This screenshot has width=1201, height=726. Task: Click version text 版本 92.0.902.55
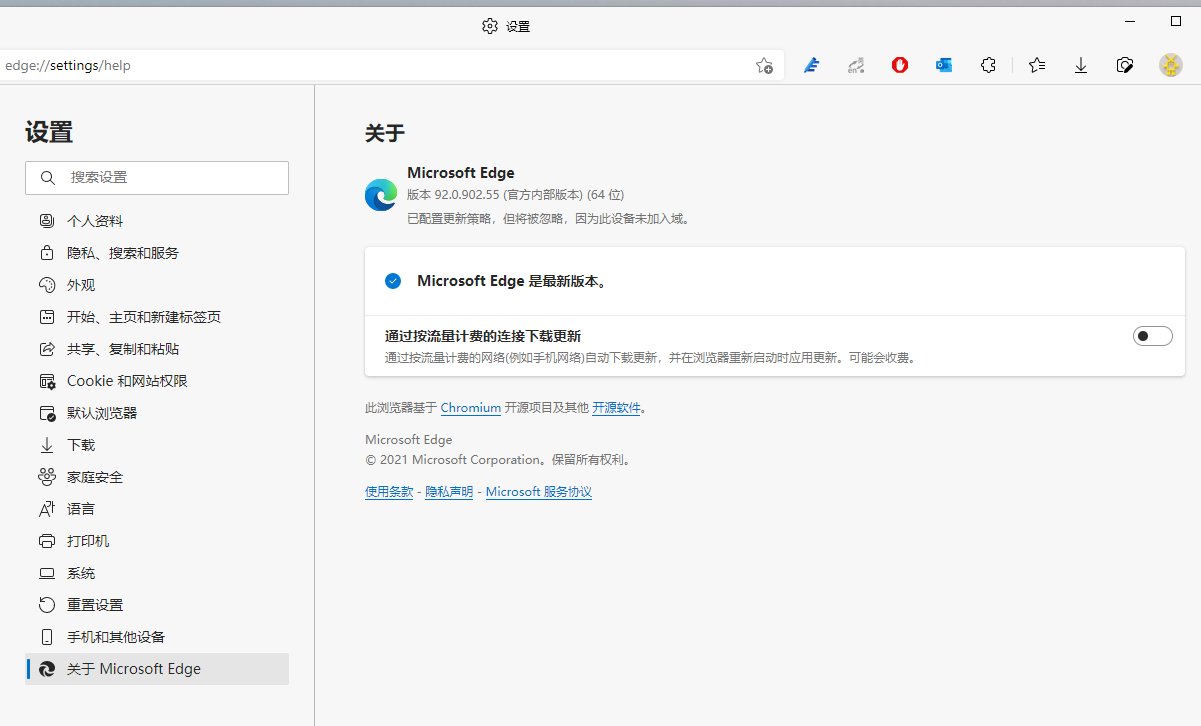(515, 194)
